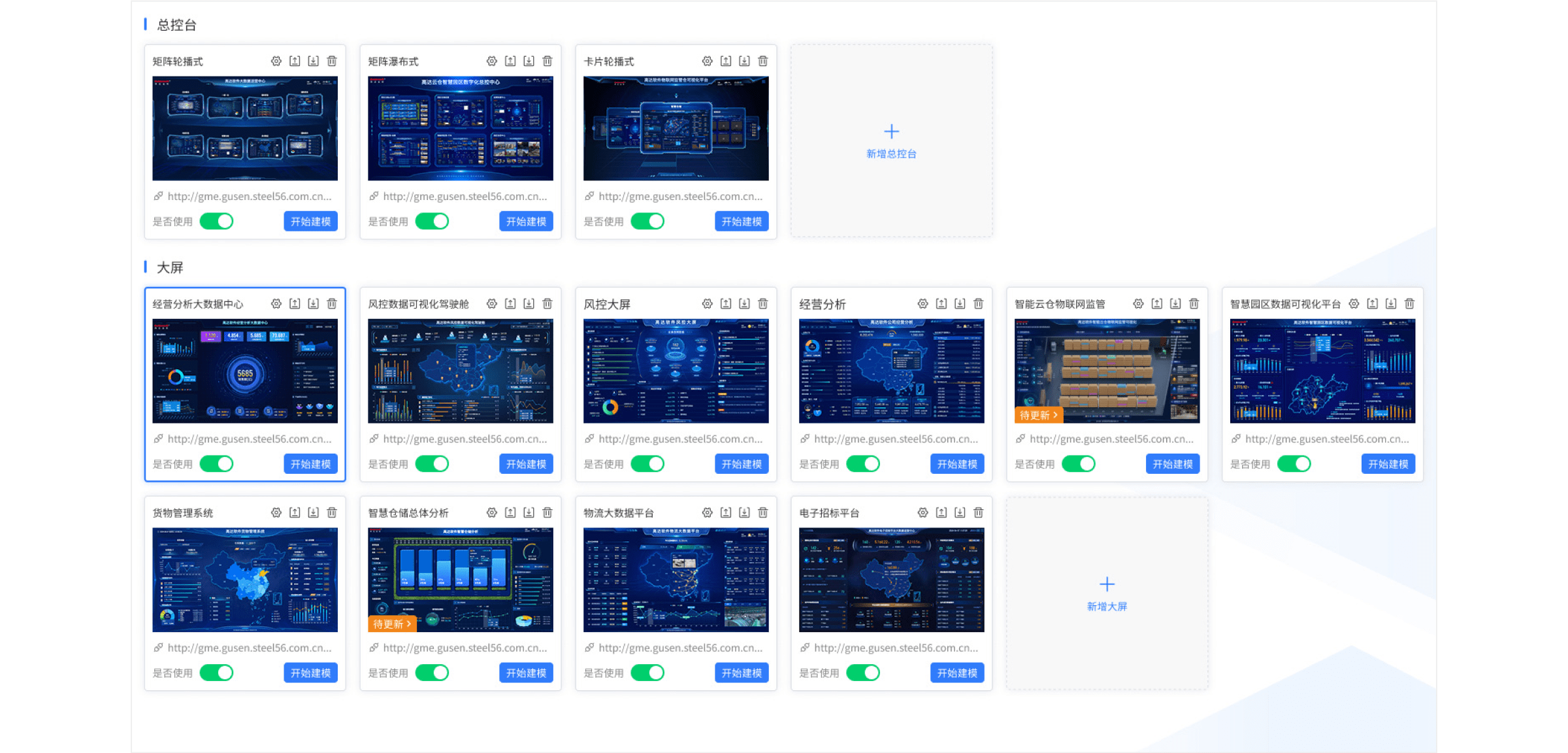Viewport: 1568px width, 753px height.
Task: Open the URL link under 风控大屏
Action: tap(679, 439)
